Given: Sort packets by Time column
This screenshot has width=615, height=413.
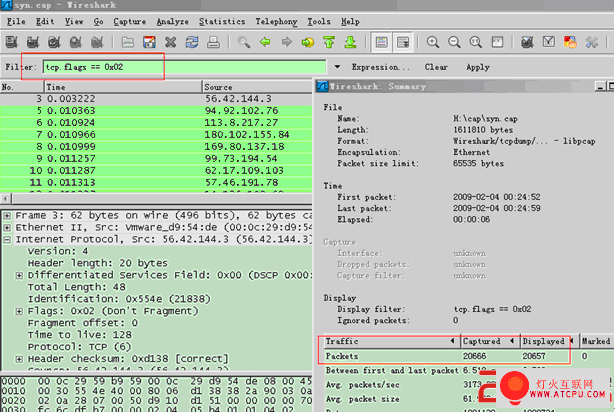Looking at the screenshot, I should point(123,87).
